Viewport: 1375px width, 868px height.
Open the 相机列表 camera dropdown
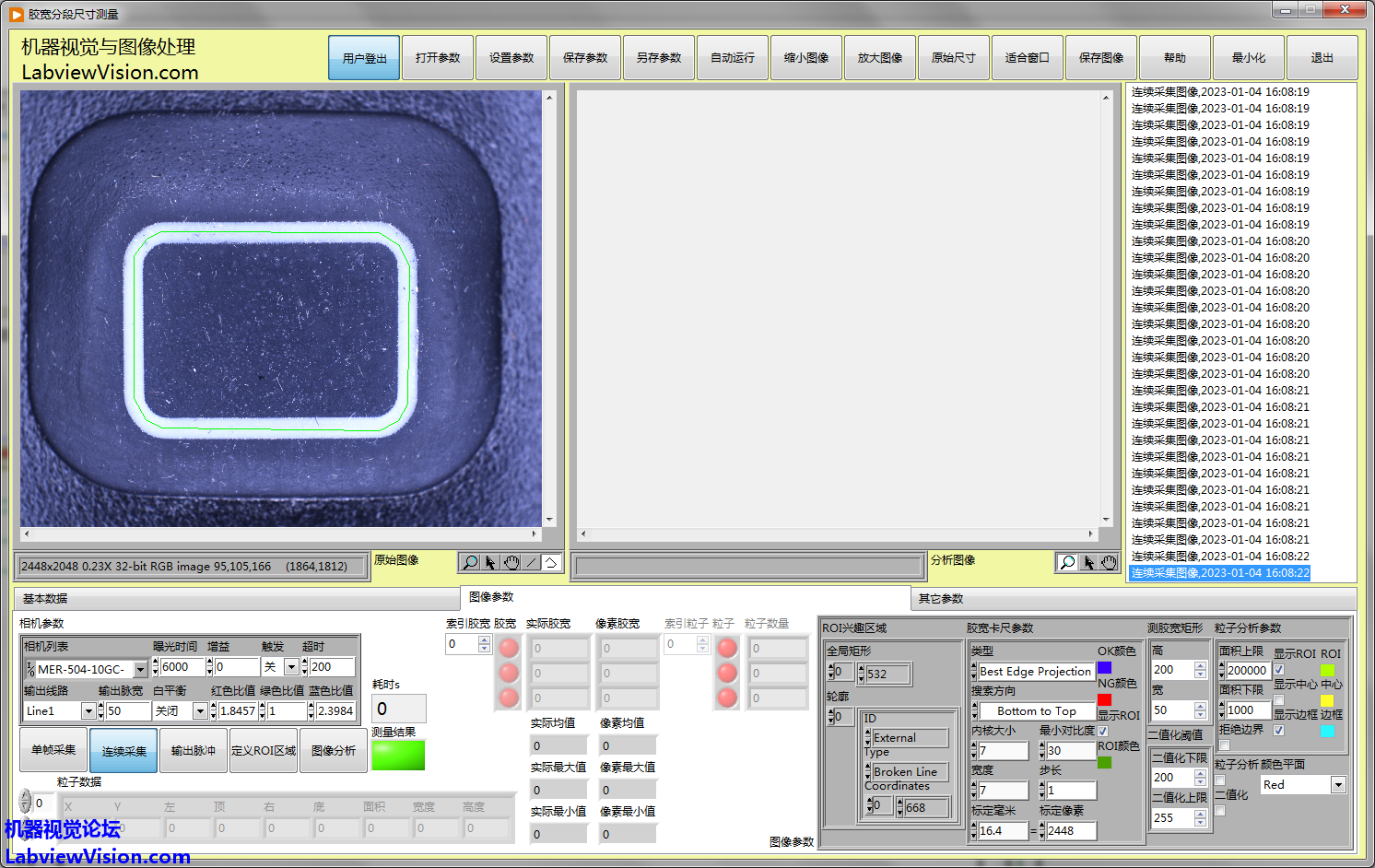click(x=140, y=670)
